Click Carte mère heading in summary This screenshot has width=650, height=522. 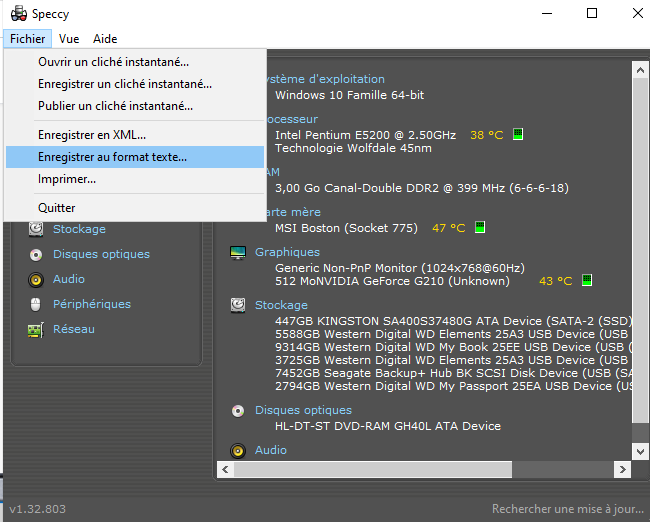pyautogui.click(x=294, y=212)
